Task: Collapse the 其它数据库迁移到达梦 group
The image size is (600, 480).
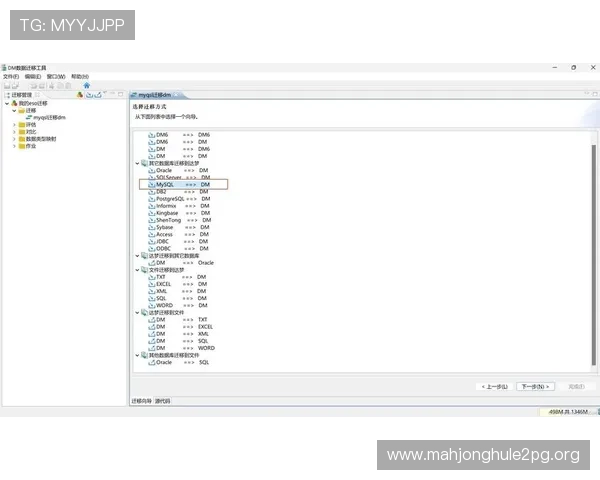Action: tap(138, 163)
